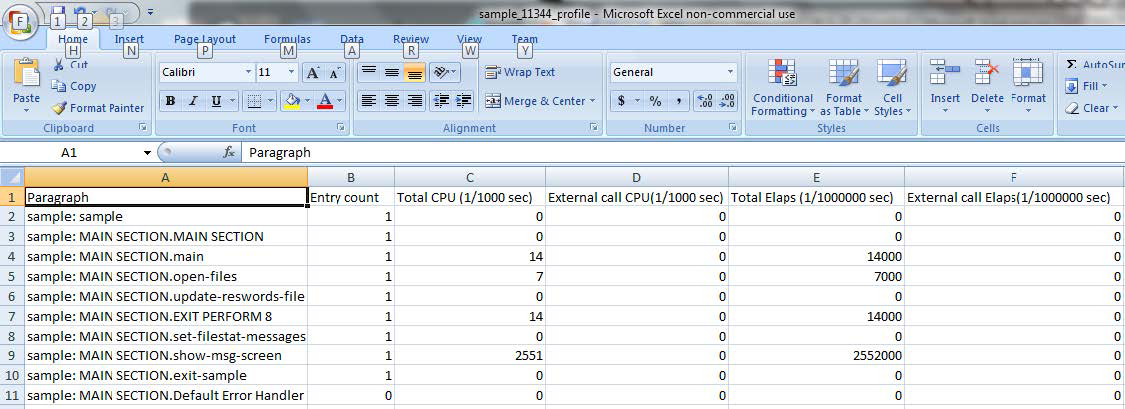This screenshot has height=409, width=1125.
Task: Insert cells button
Action: coord(945,86)
